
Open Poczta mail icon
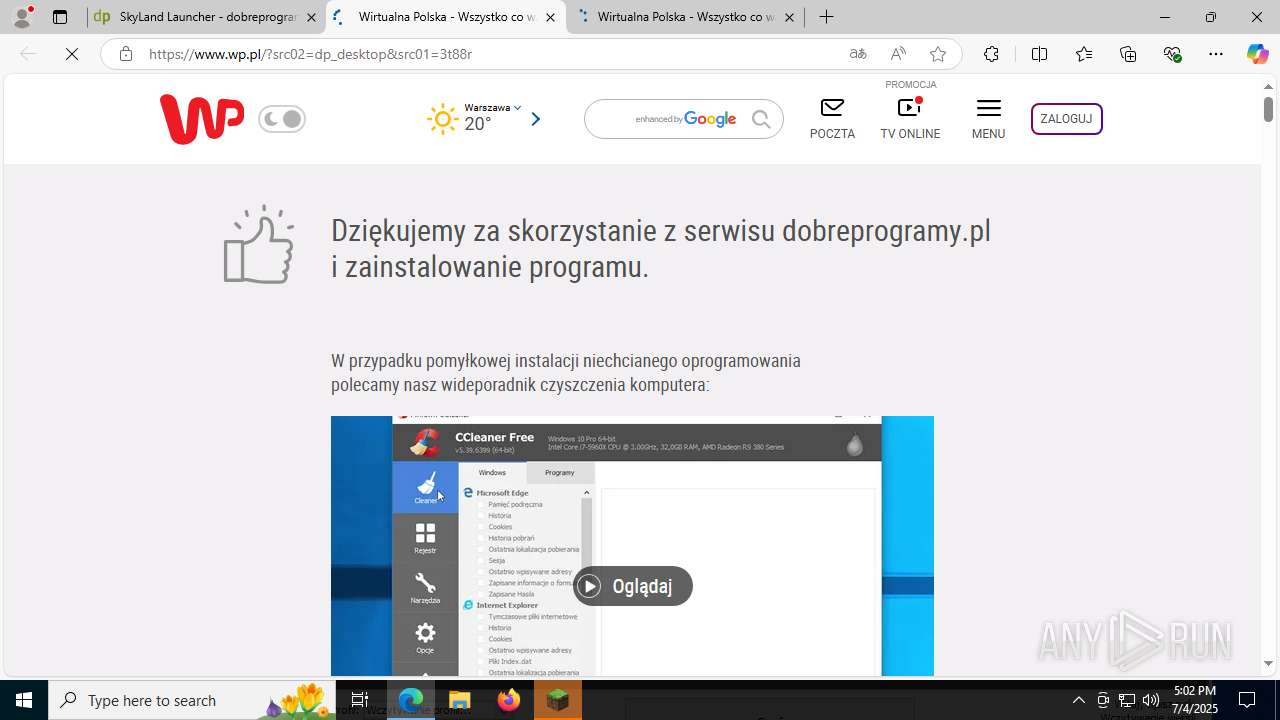(x=832, y=118)
